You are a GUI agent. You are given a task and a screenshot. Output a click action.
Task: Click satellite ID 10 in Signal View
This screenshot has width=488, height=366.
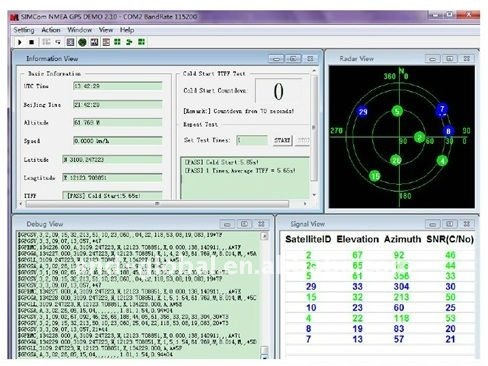[311, 307]
